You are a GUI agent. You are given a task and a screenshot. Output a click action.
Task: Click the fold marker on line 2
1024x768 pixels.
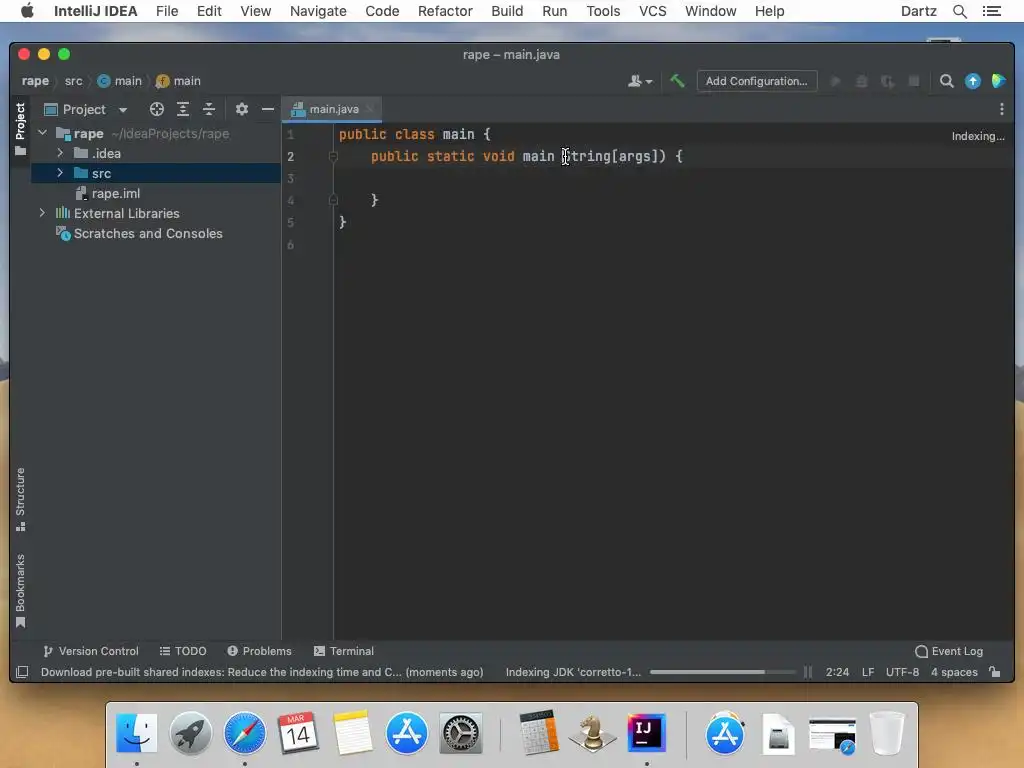pyautogui.click(x=333, y=157)
